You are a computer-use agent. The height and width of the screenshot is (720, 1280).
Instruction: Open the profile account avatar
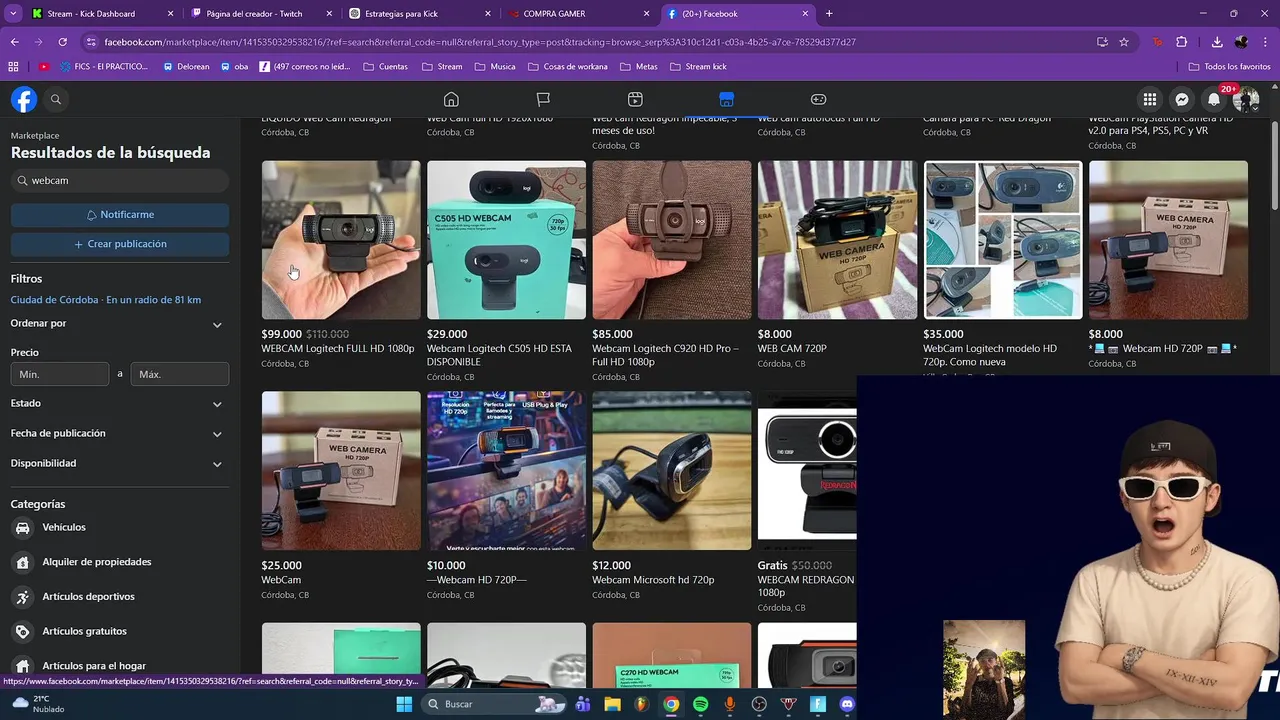pos(1246,99)
